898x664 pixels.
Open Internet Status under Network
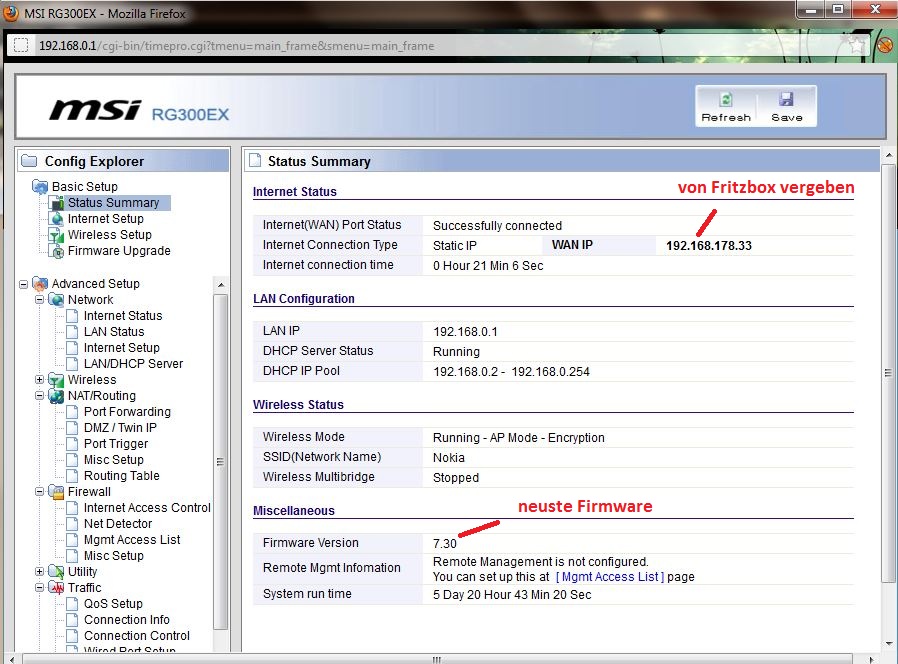[123, 316]
